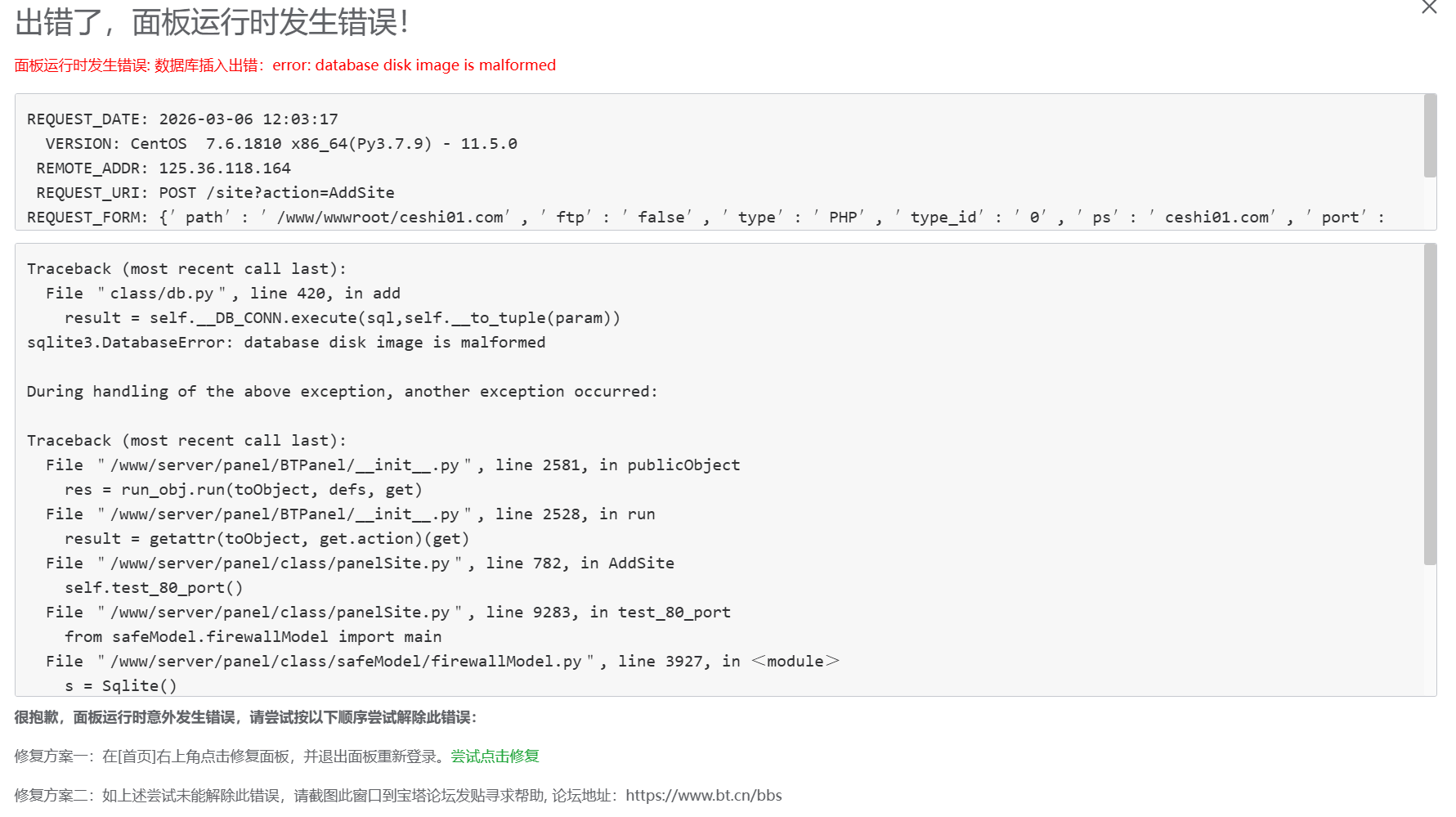This screenshot has width=1456, height=817.
Task: Click the class/db.py line 420 entry
Action: pos(223,294)
